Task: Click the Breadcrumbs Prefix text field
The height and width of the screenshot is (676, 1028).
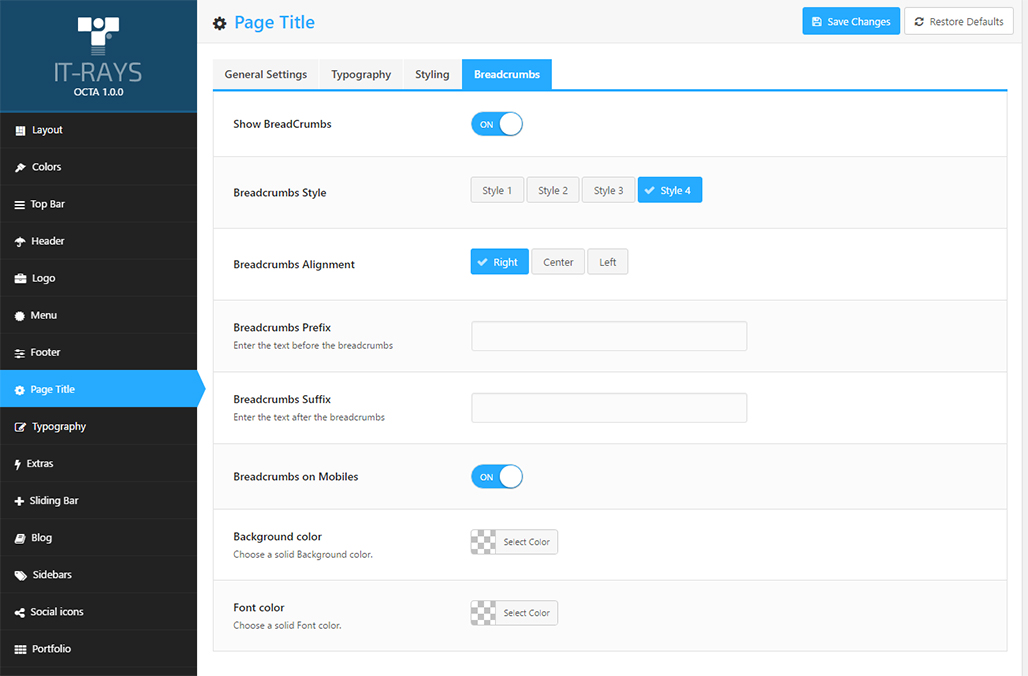Action: 609,336
